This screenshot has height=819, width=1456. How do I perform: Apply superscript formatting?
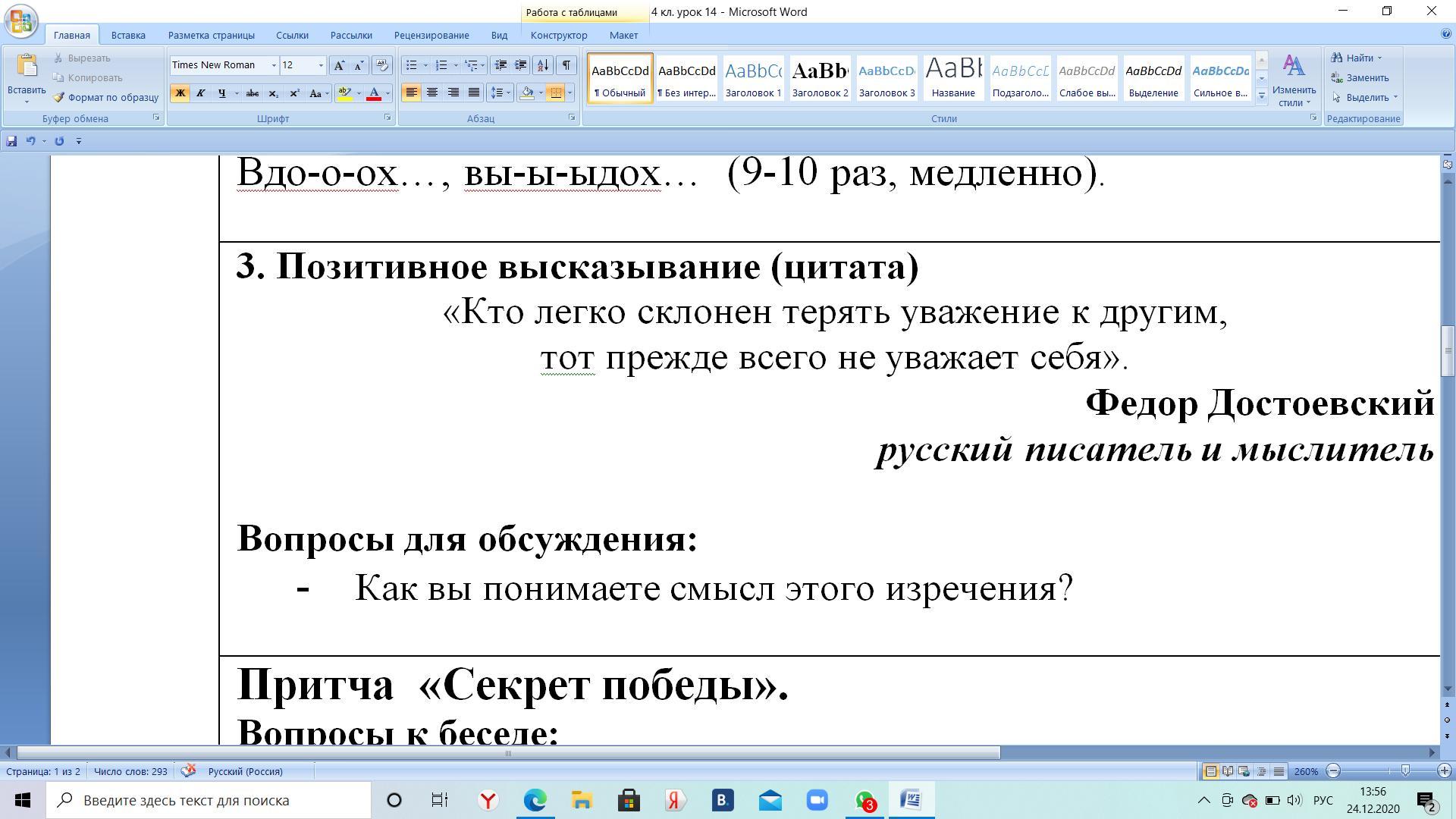294,93
